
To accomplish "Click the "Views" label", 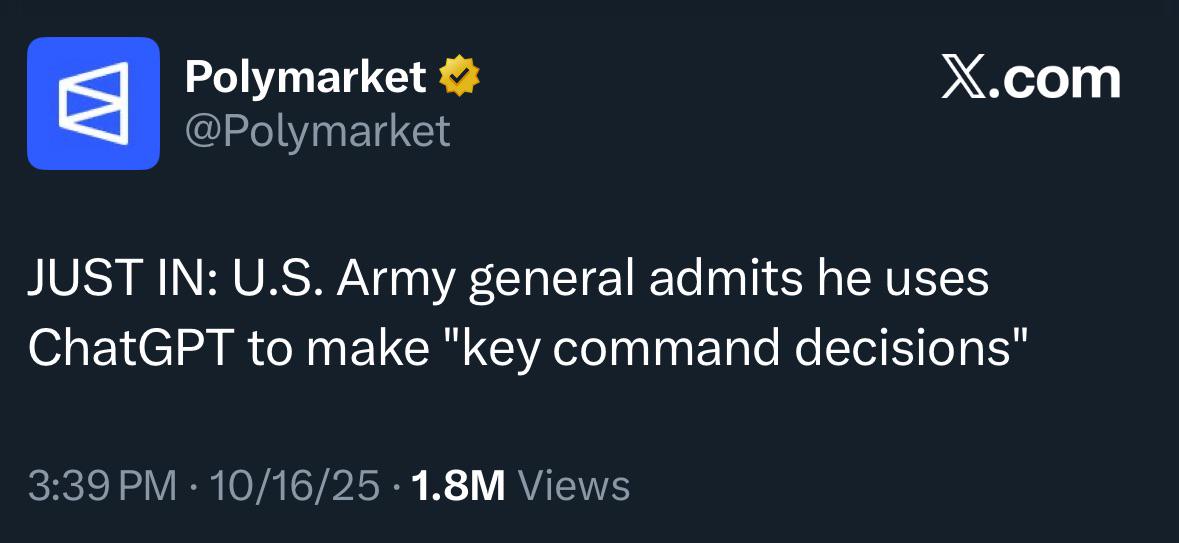I will point(575,486).
